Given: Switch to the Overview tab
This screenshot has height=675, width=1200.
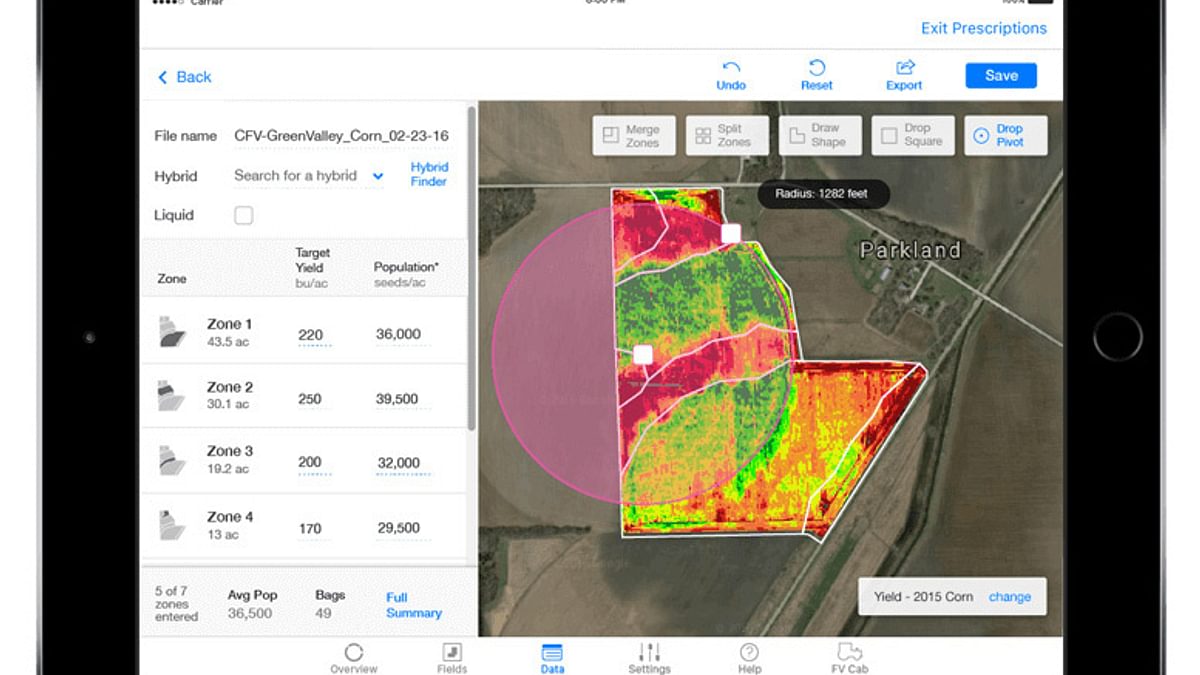Looking at the screenshot, I should point(354,658).
